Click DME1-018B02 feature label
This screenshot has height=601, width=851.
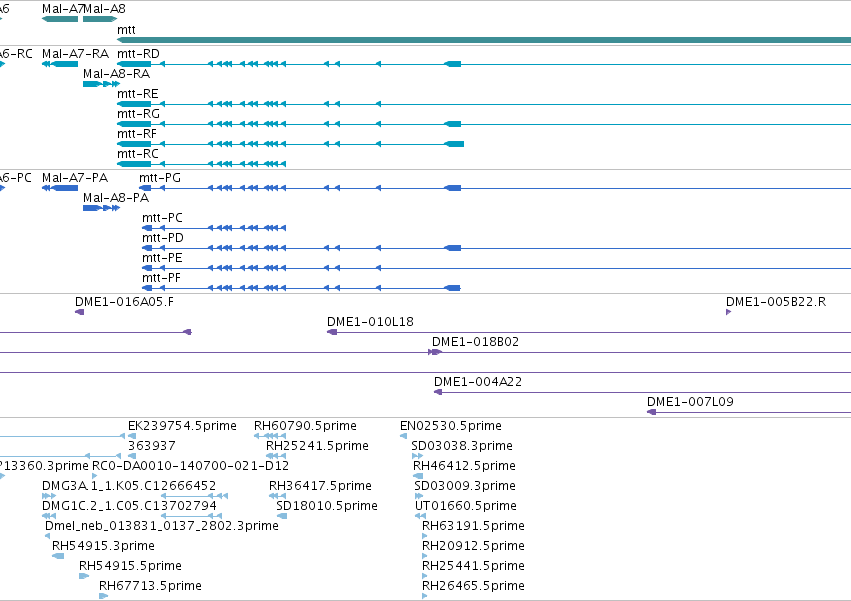[x=475, y=343]
